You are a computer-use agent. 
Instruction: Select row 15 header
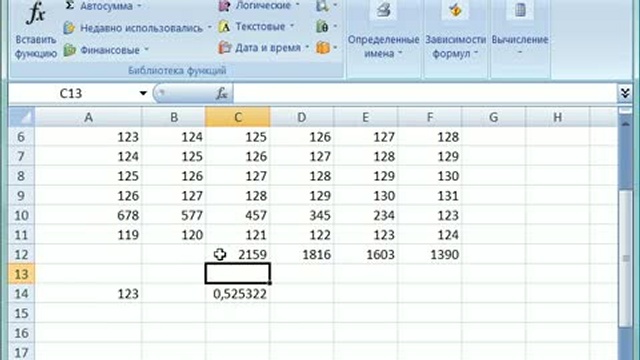(21, 313)
